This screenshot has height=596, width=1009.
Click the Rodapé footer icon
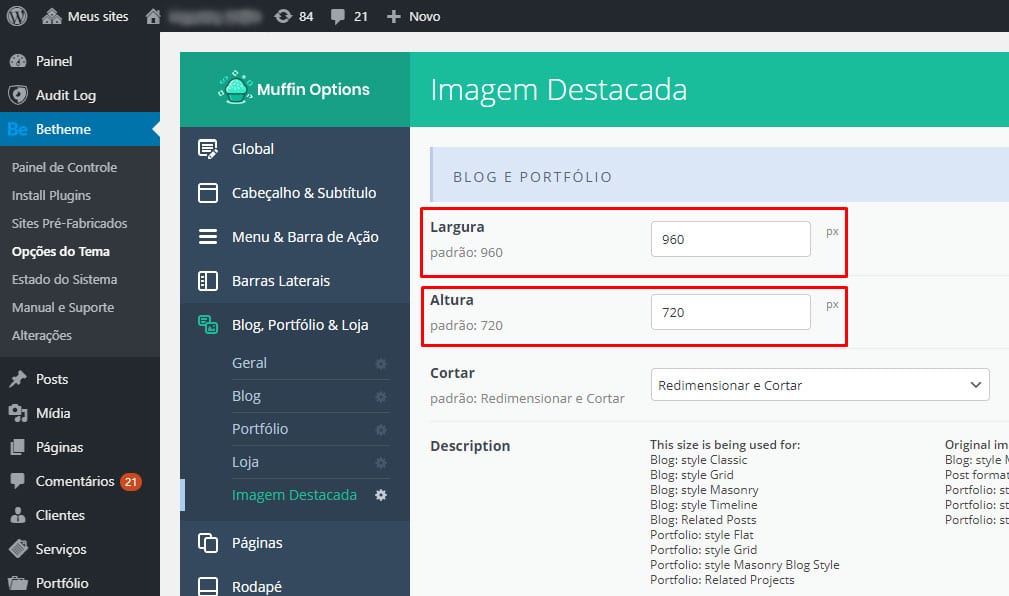[208, 586]
